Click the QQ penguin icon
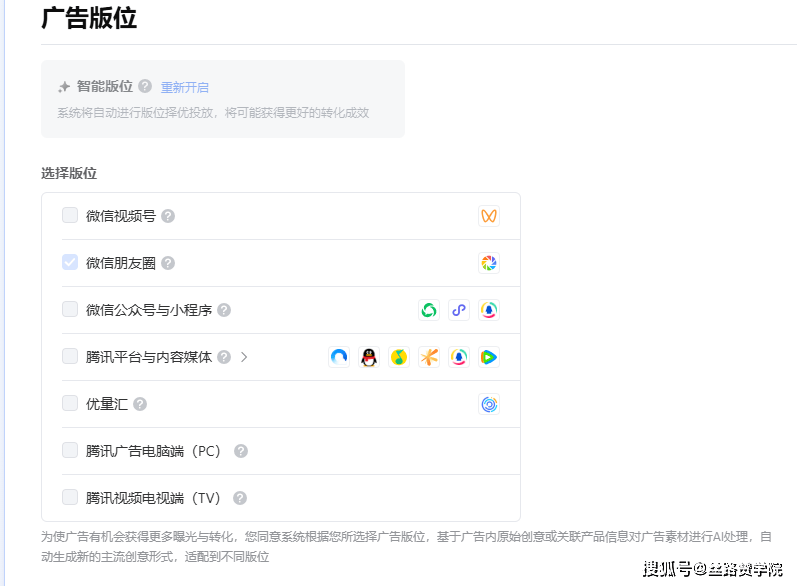Screen dimensions: 797x586 pyautogui.click(x=369, y=357)
